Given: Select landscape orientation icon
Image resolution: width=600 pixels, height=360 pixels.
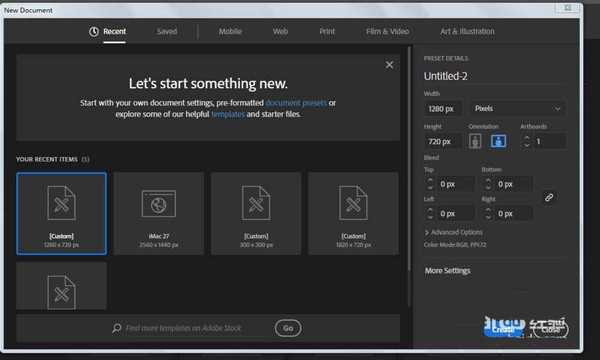Looking at the screenshot, I should (498, 141).
